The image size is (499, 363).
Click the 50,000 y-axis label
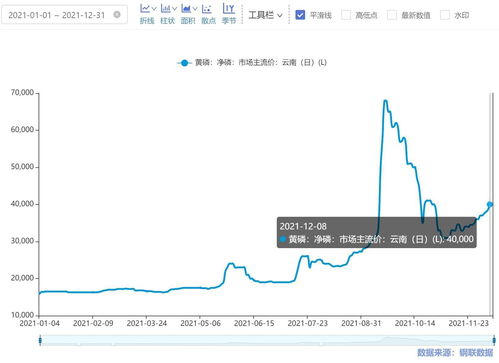(x=22, y=167)
